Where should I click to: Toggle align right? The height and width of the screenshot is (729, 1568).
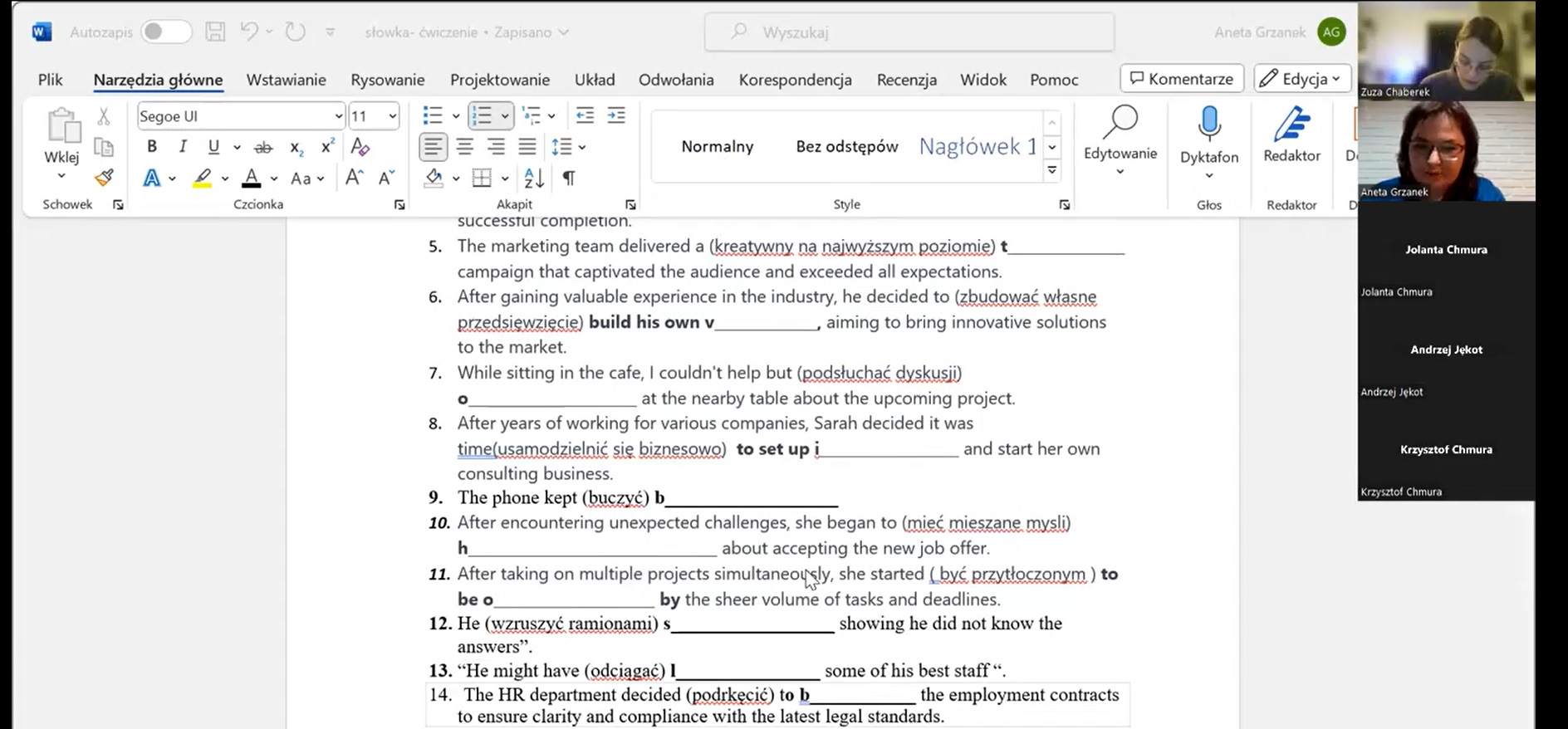496,147
